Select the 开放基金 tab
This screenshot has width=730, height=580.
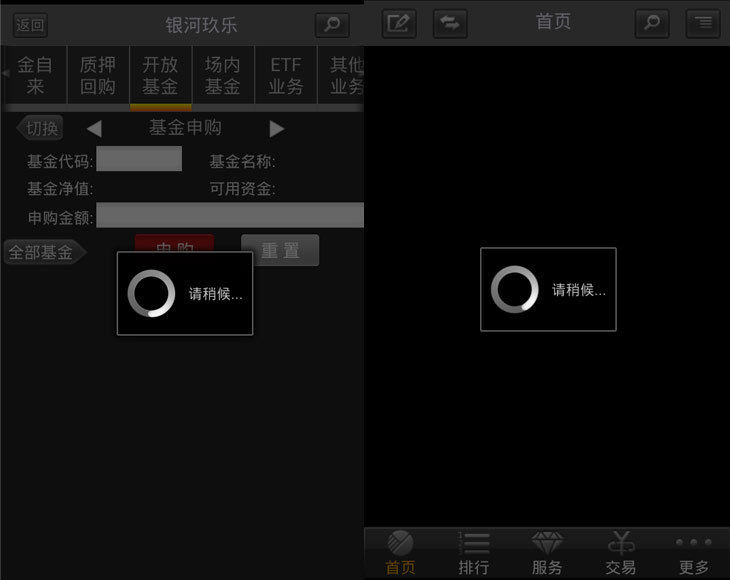tap(160, 76)
